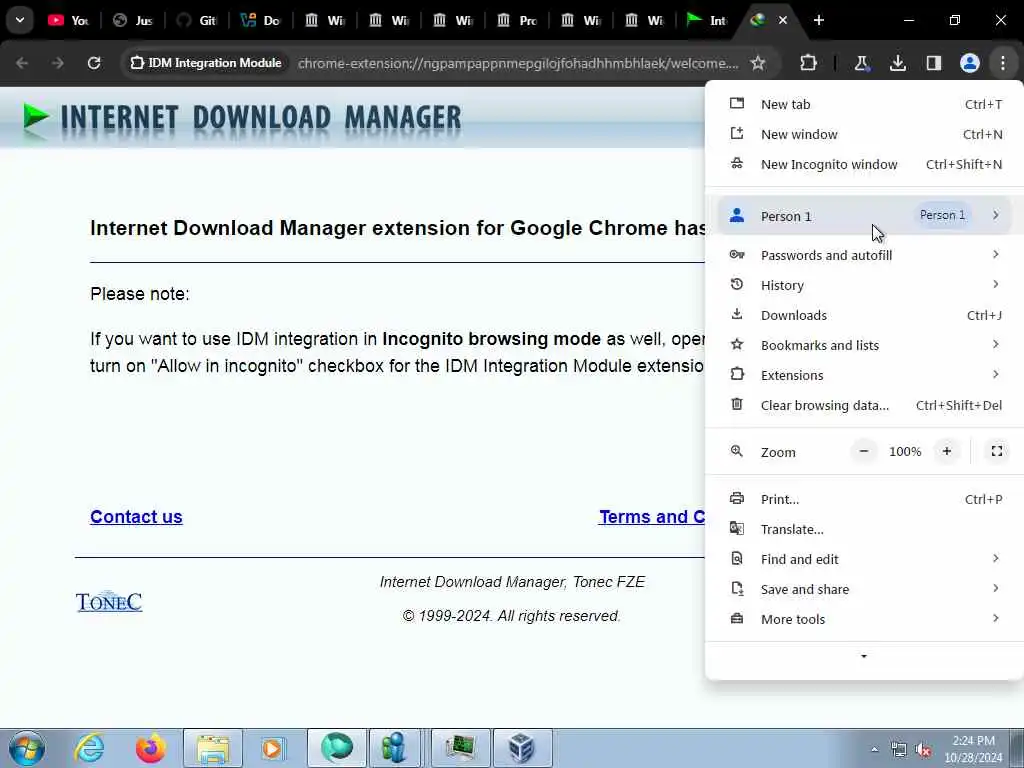Open the VirtualBox taskbar icon
1024x768 pixels.
(x=522, y=748)
